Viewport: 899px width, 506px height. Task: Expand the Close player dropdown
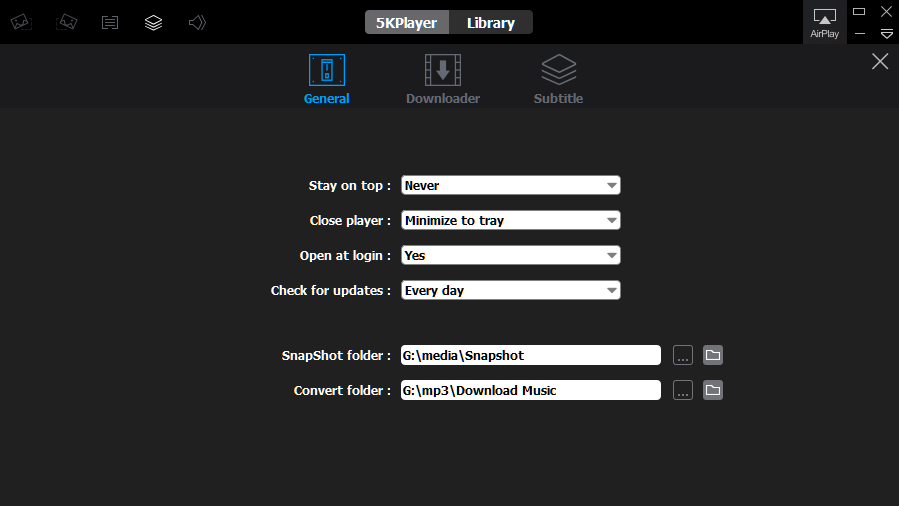510,220
